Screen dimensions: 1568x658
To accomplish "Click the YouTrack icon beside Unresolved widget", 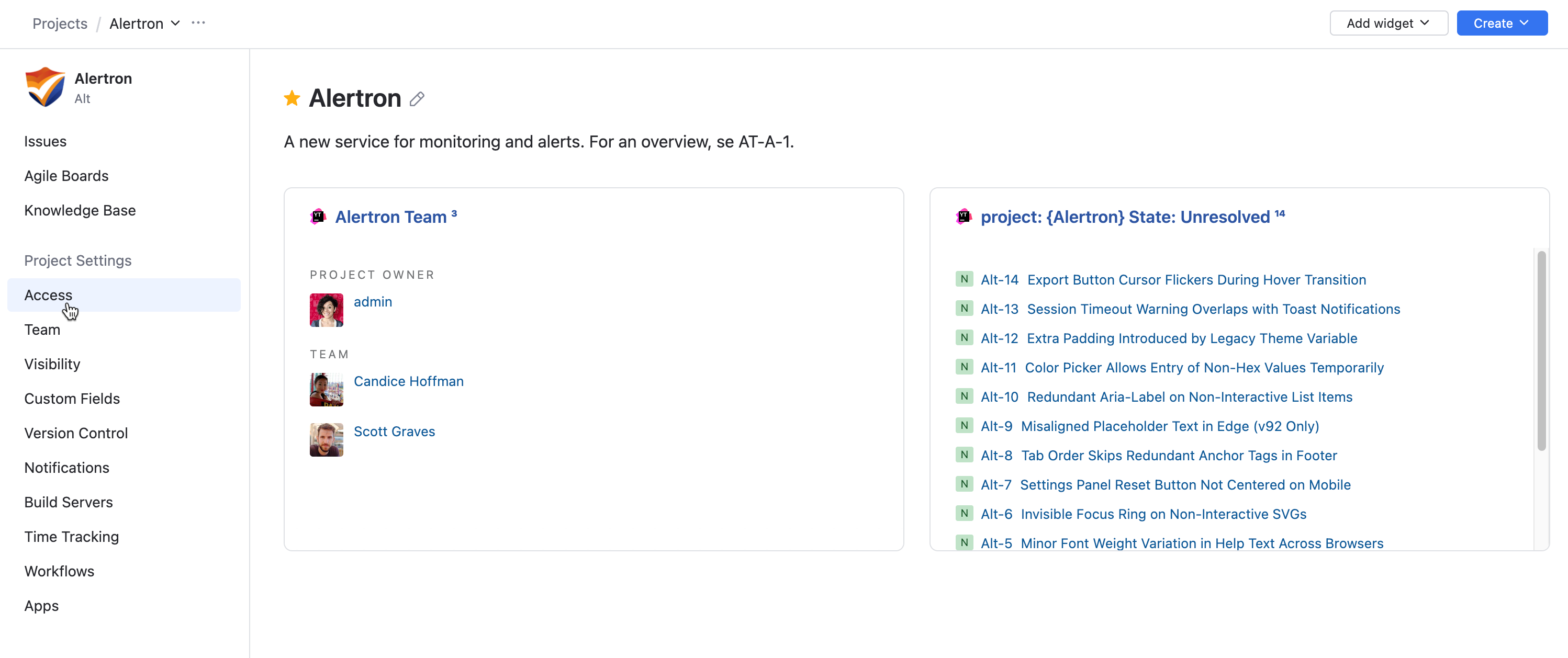I will [x=963, y=217].
